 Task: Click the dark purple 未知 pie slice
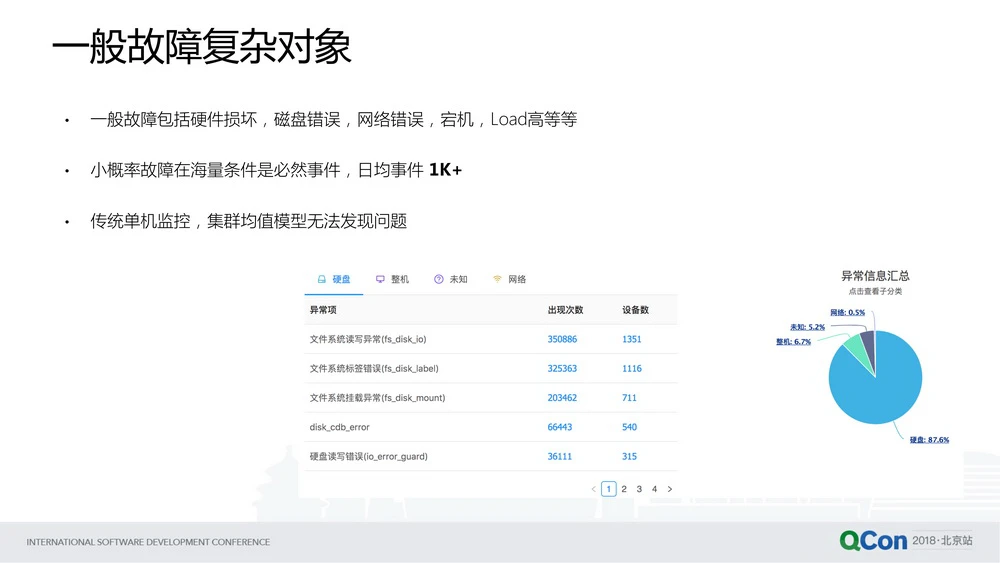[869, 347]
